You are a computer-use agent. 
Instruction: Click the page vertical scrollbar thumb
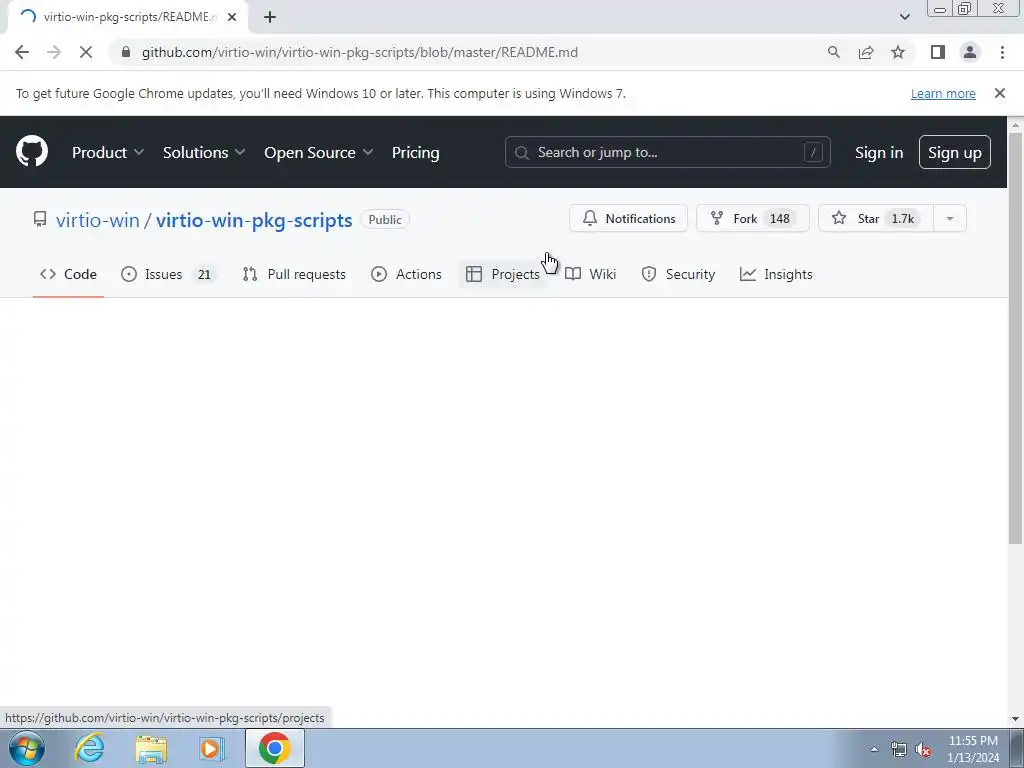[x=1015, y=338]
